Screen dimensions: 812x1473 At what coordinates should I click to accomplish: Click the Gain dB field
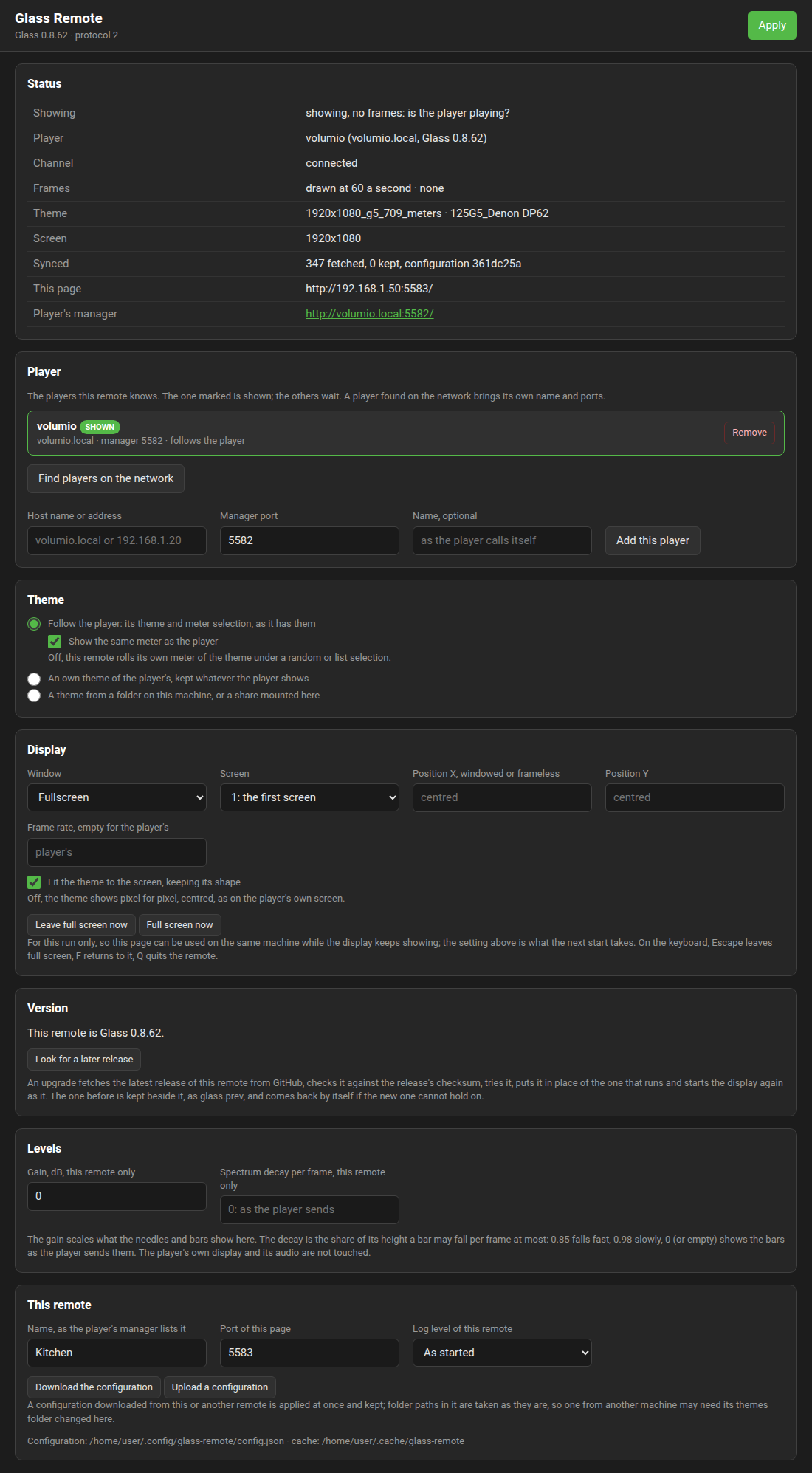(117, 1196)
